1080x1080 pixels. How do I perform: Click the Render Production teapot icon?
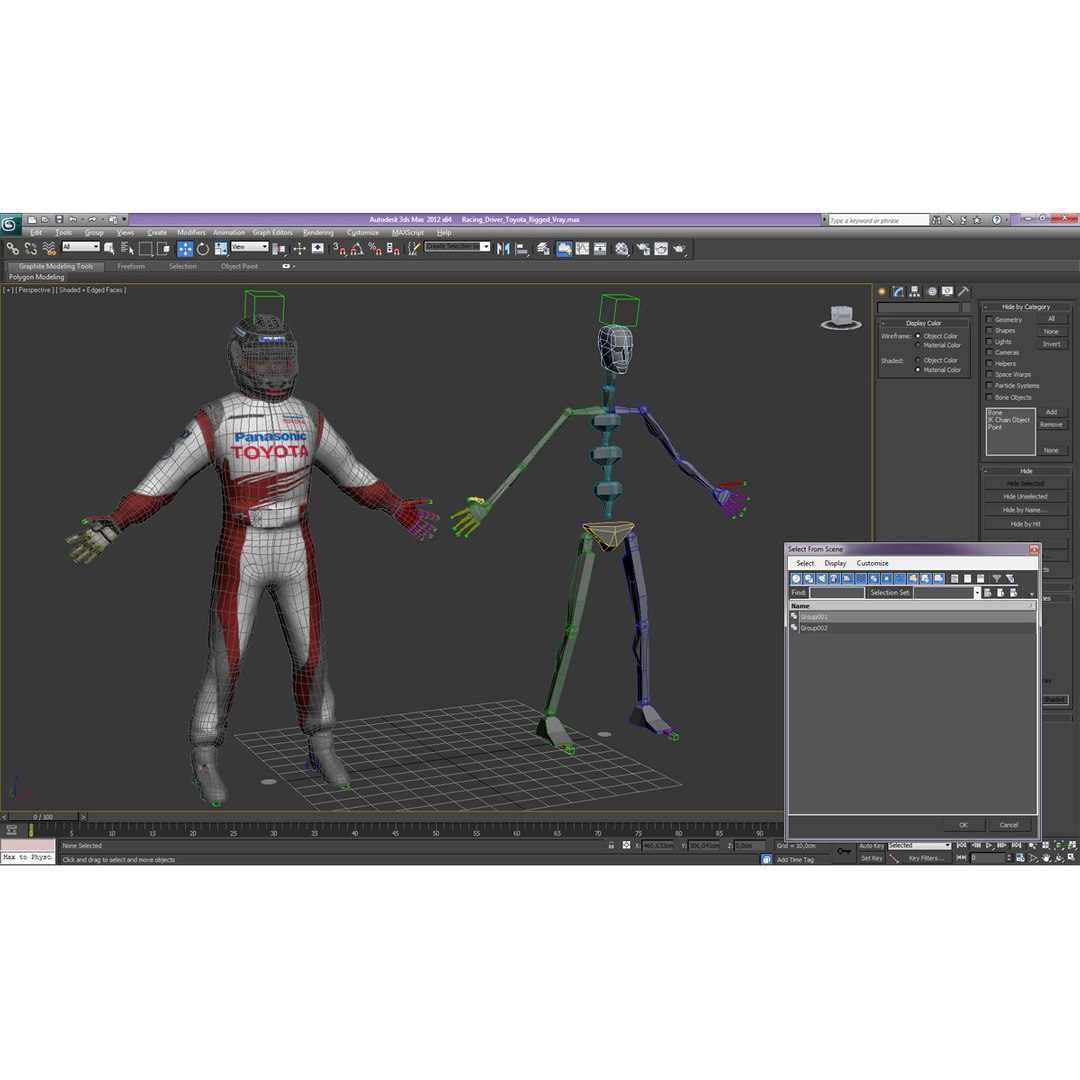pyautogui.click(x=680, y=249)
